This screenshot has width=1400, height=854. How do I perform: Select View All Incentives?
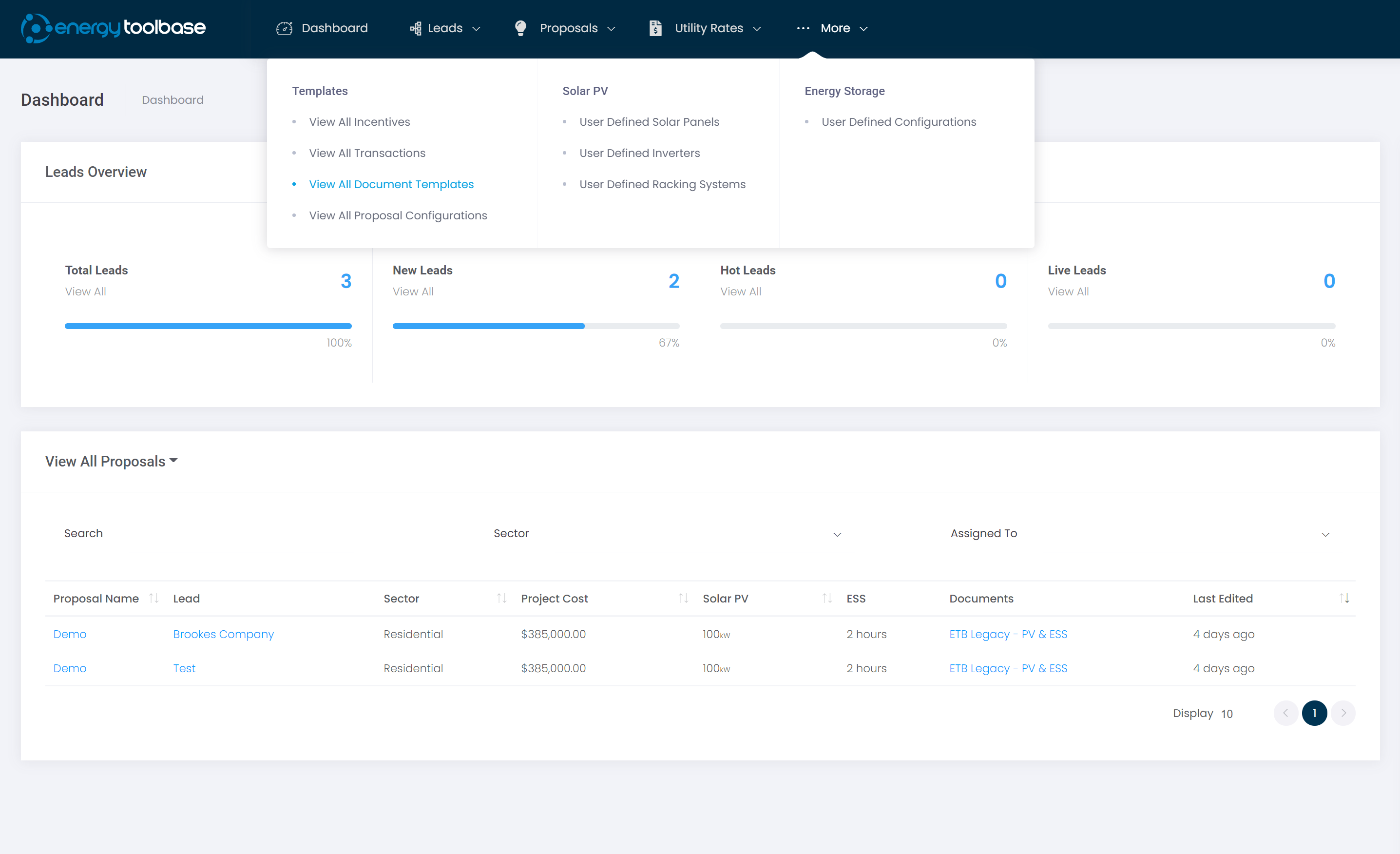coord(359,121)
